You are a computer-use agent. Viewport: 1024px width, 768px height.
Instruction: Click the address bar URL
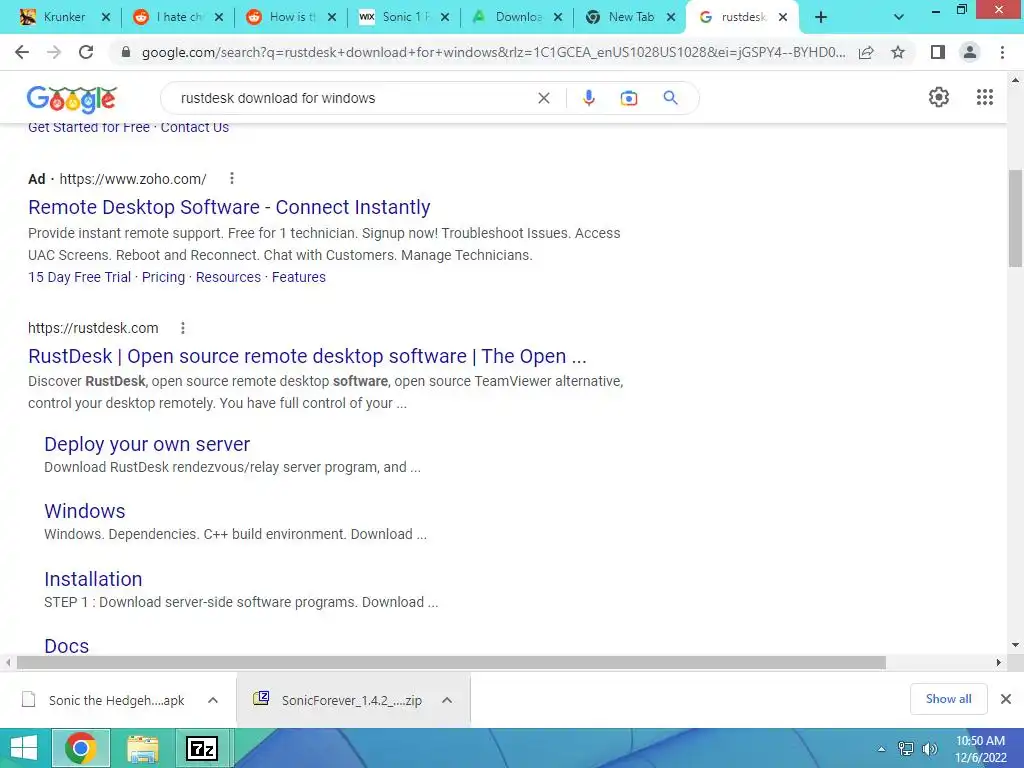(493, 52)
